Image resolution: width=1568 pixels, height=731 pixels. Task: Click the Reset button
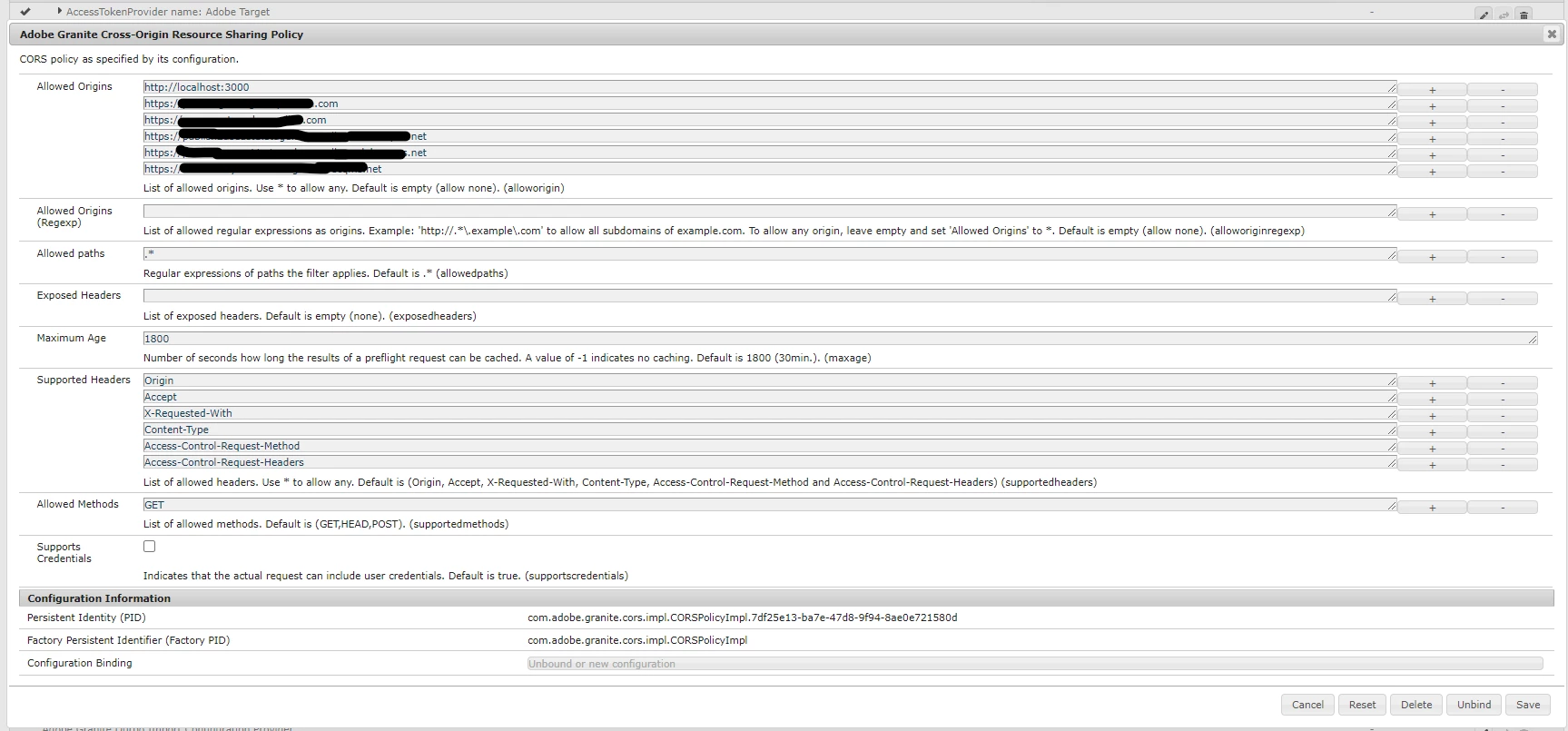(1362, 705)
